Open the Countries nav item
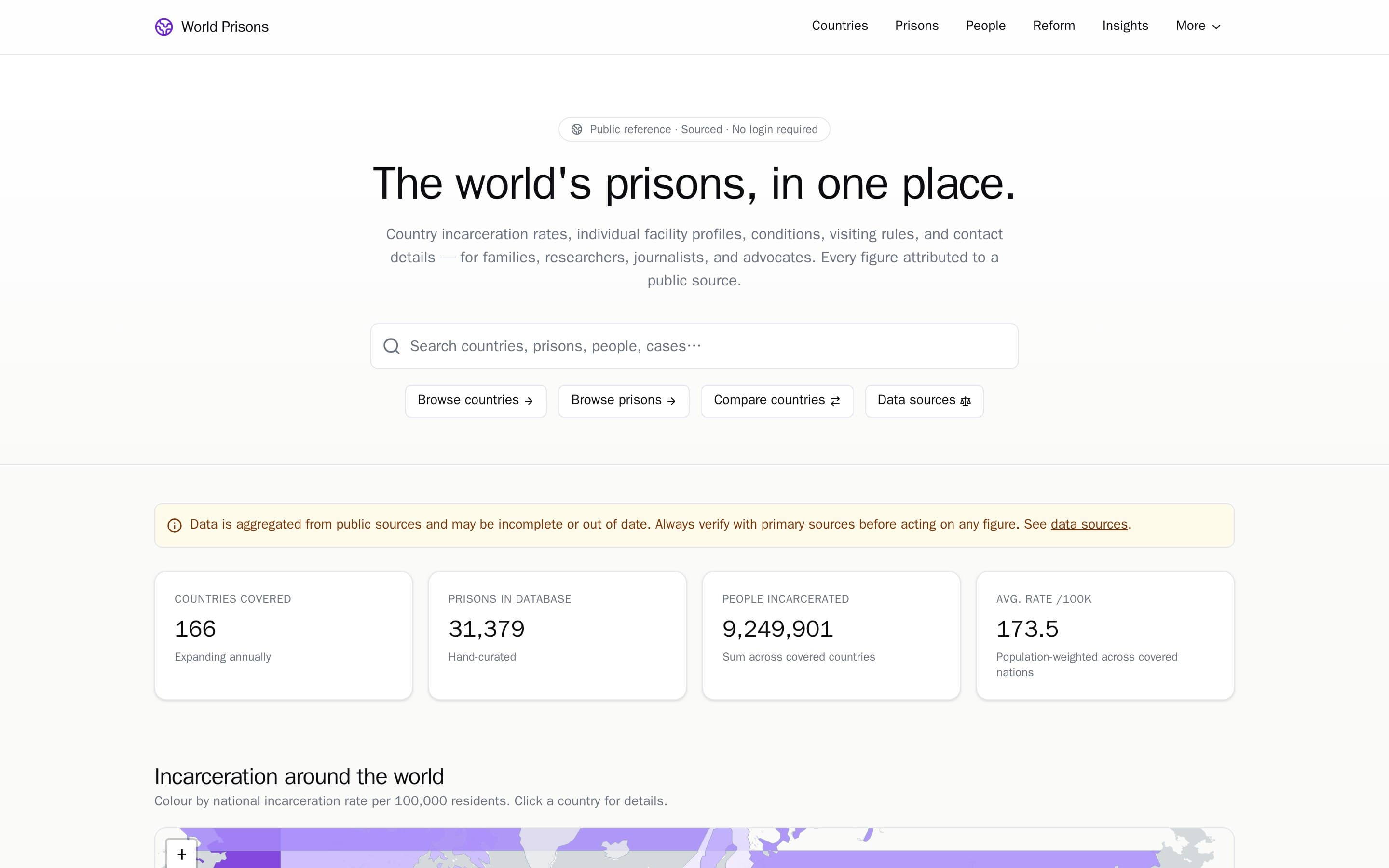The height and width of the screenshot is (868, 1389). pyautogui.click(x=840, y=26)
